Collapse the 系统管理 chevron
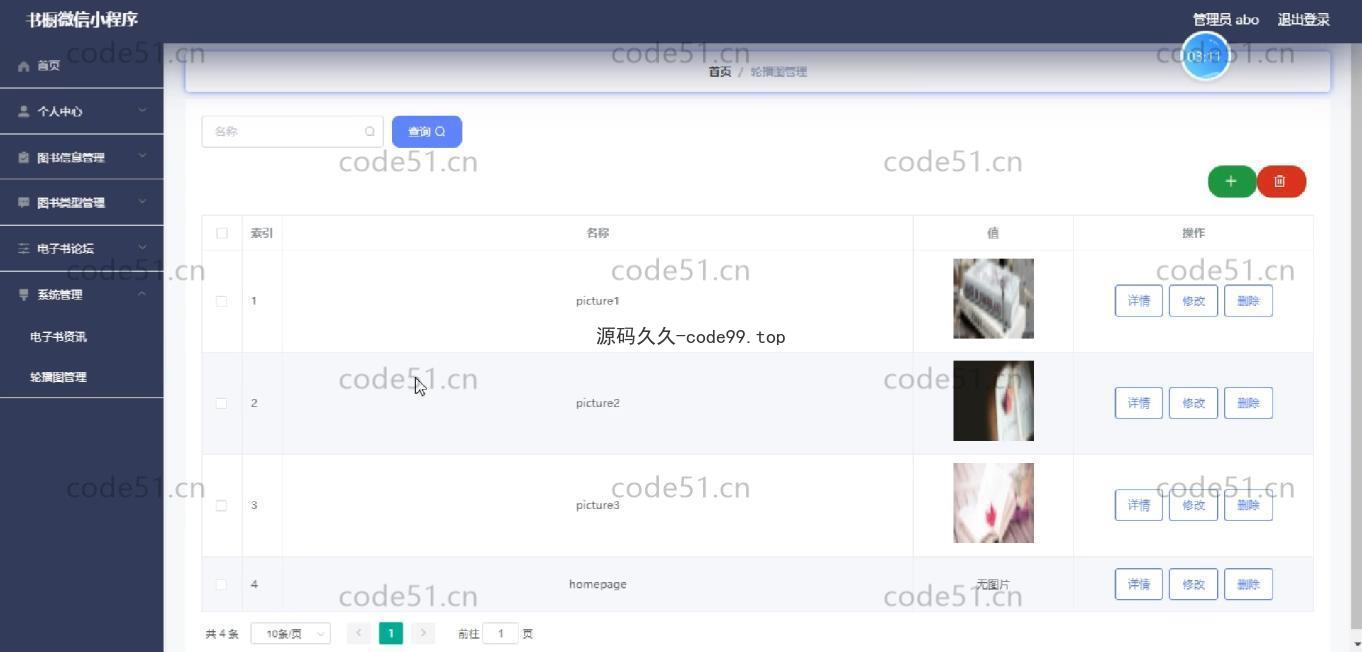 coord(142,294)
